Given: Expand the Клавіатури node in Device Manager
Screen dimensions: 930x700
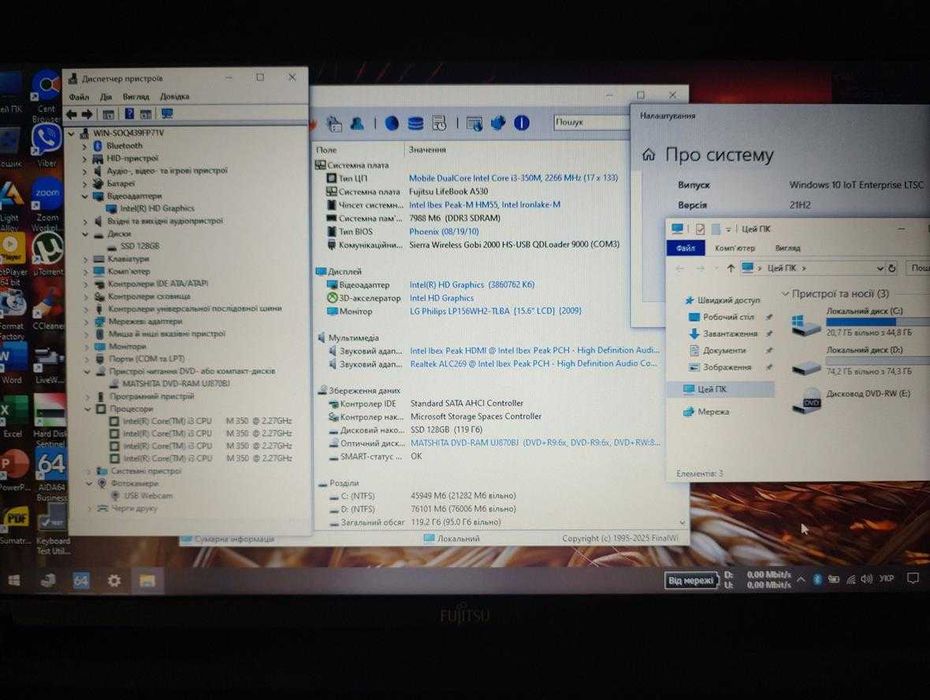Looking at the screenshot, I should 85,259.
